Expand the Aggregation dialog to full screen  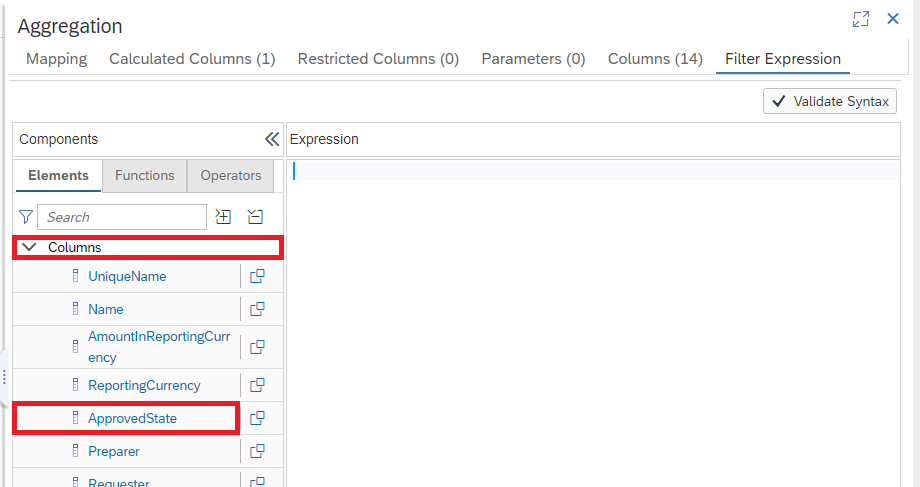[x=861, y=19]
